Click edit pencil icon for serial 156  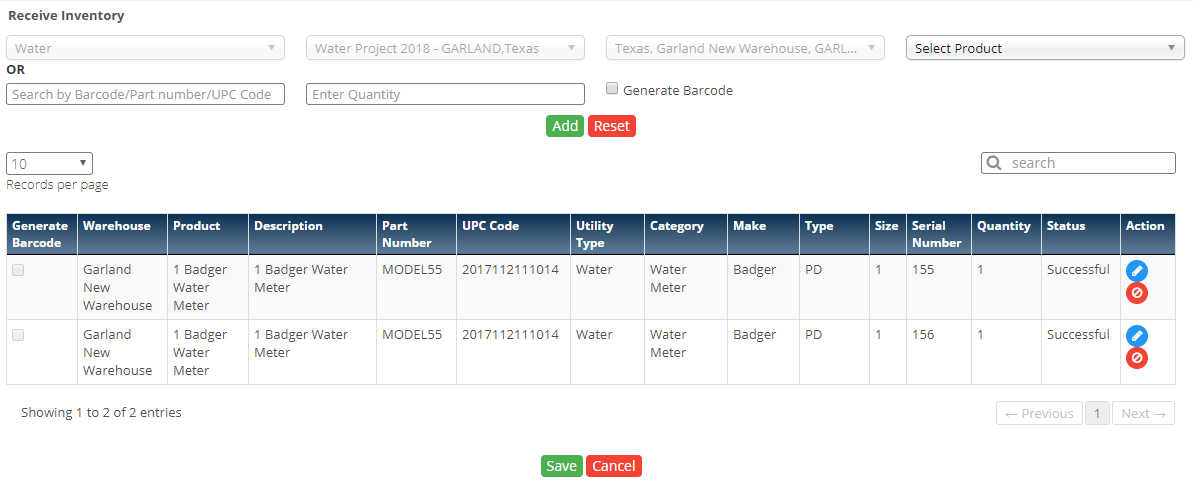1136,336
